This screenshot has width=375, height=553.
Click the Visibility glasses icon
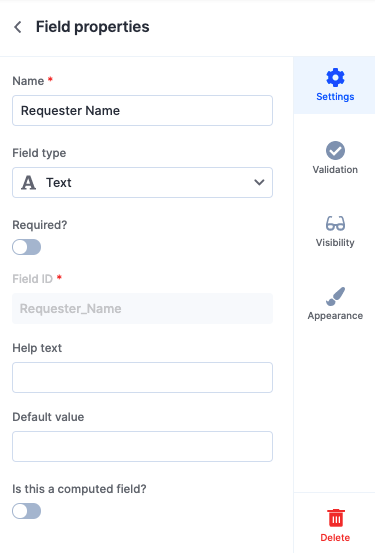coord(335,224)
